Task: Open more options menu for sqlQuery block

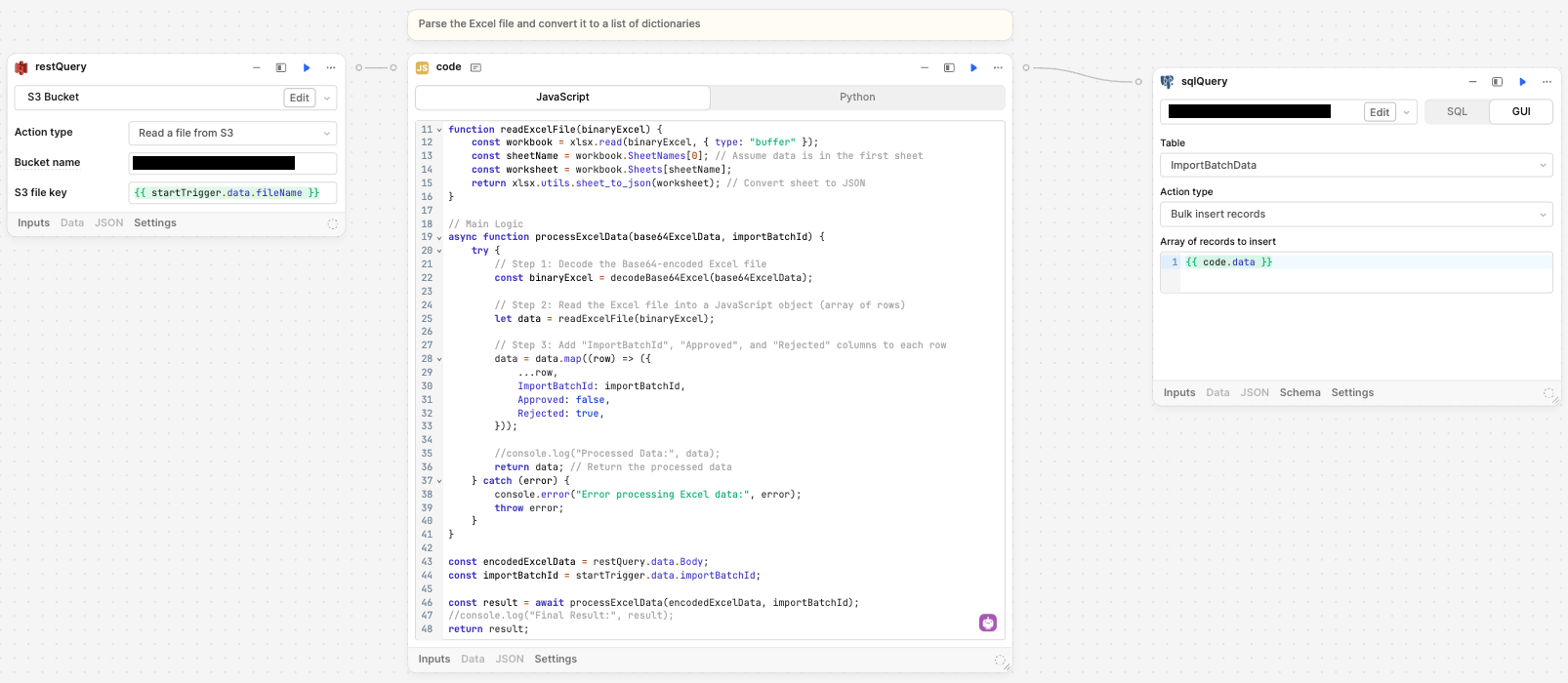Action: pos(1547,82)
